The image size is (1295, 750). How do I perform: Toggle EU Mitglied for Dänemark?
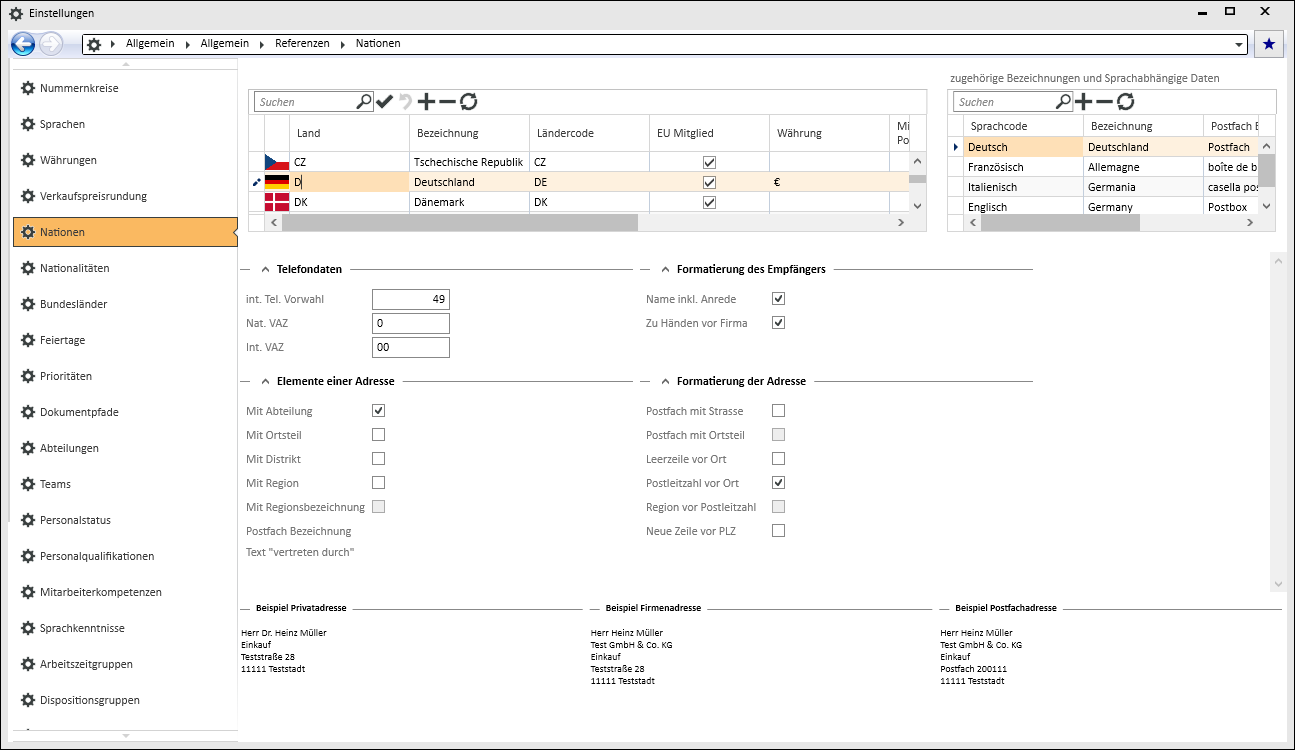click(x=710, y=202)
